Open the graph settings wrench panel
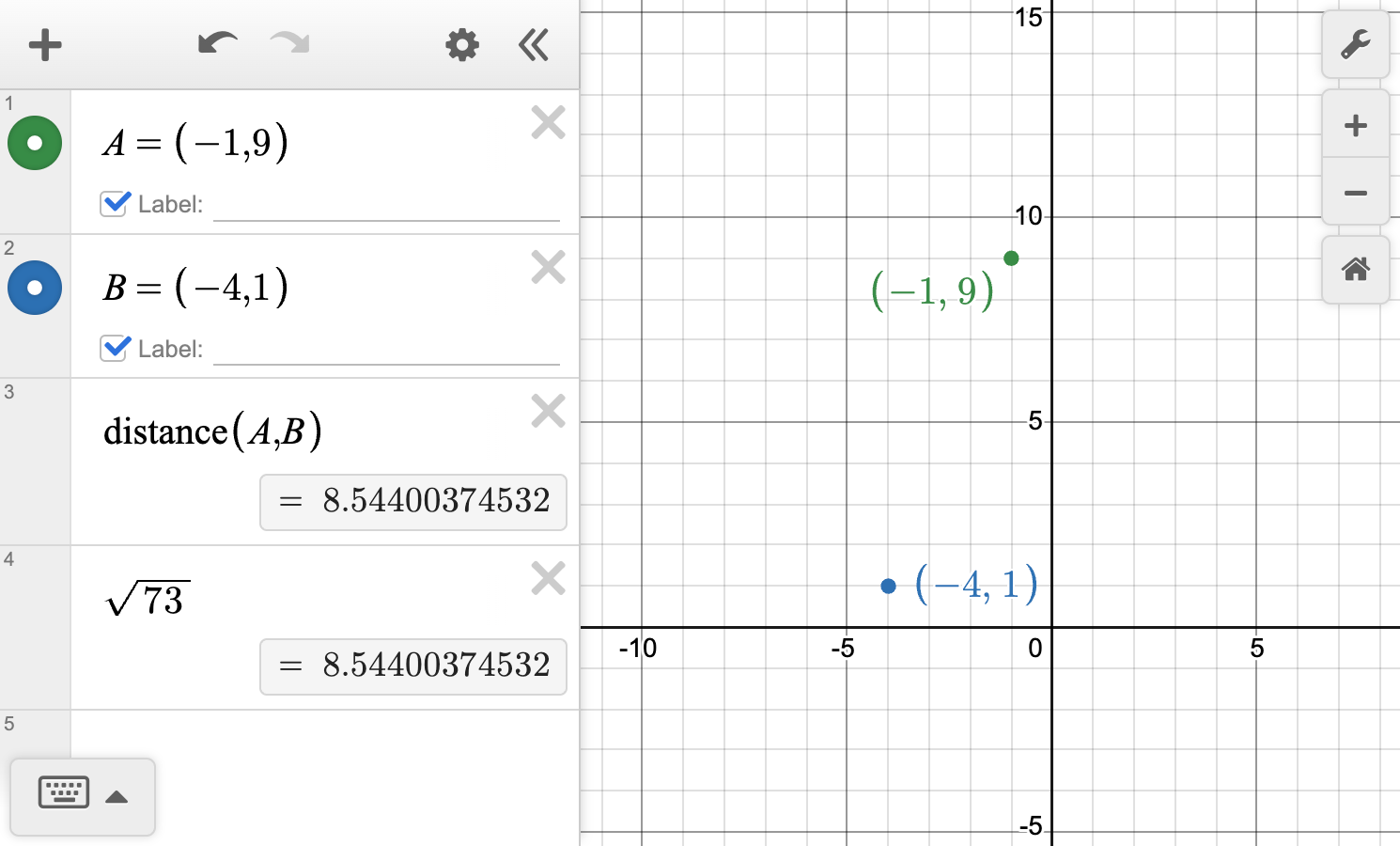The width and height of the screenshot is (1400, 846). 1356,44
